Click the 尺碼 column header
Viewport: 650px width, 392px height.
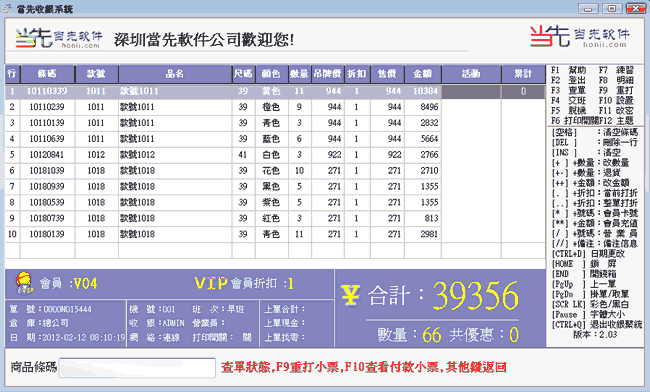(x=243, y=74)
